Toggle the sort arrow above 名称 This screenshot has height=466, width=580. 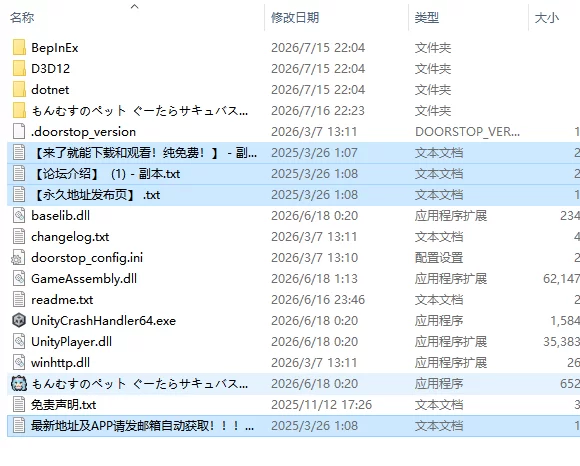(x=135, y=6)
